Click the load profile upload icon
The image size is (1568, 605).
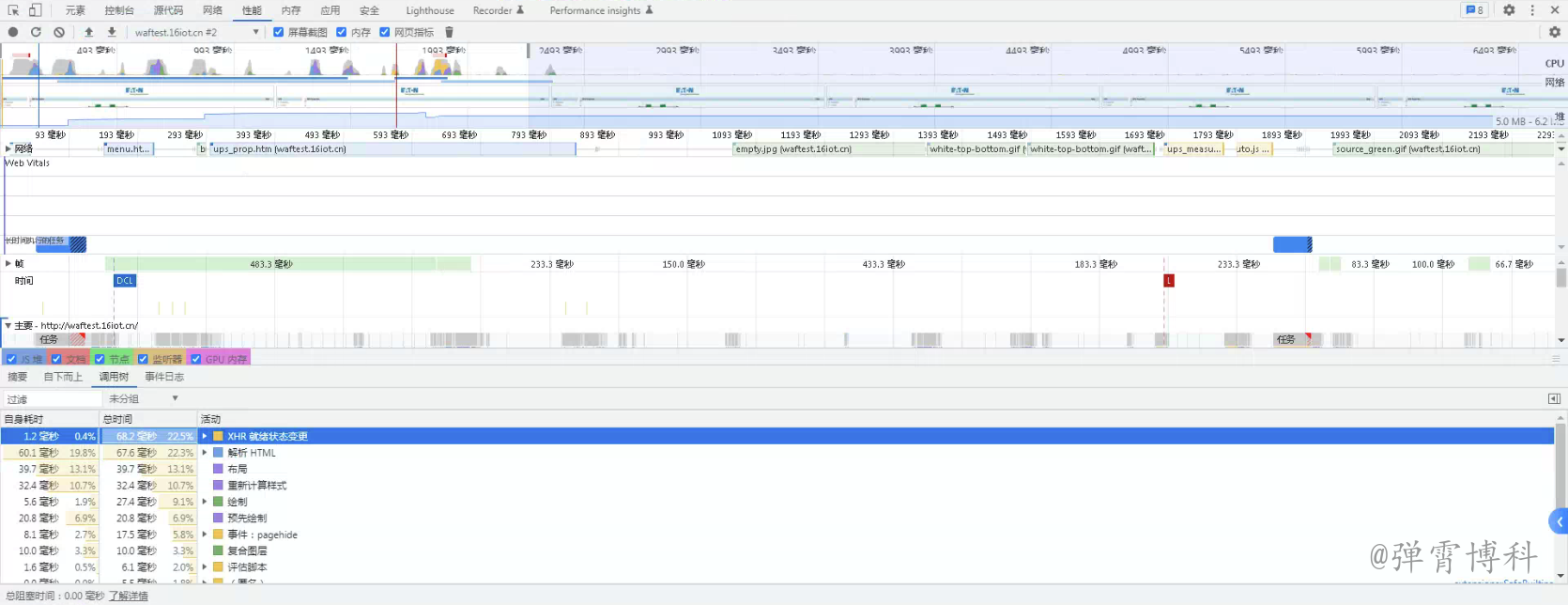89,32
